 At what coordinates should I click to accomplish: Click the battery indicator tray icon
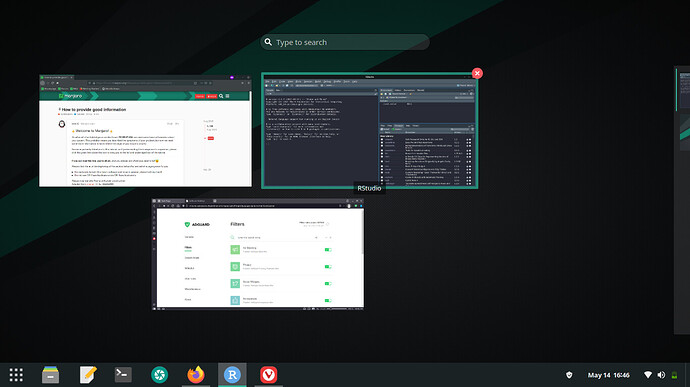click(674, 375)
